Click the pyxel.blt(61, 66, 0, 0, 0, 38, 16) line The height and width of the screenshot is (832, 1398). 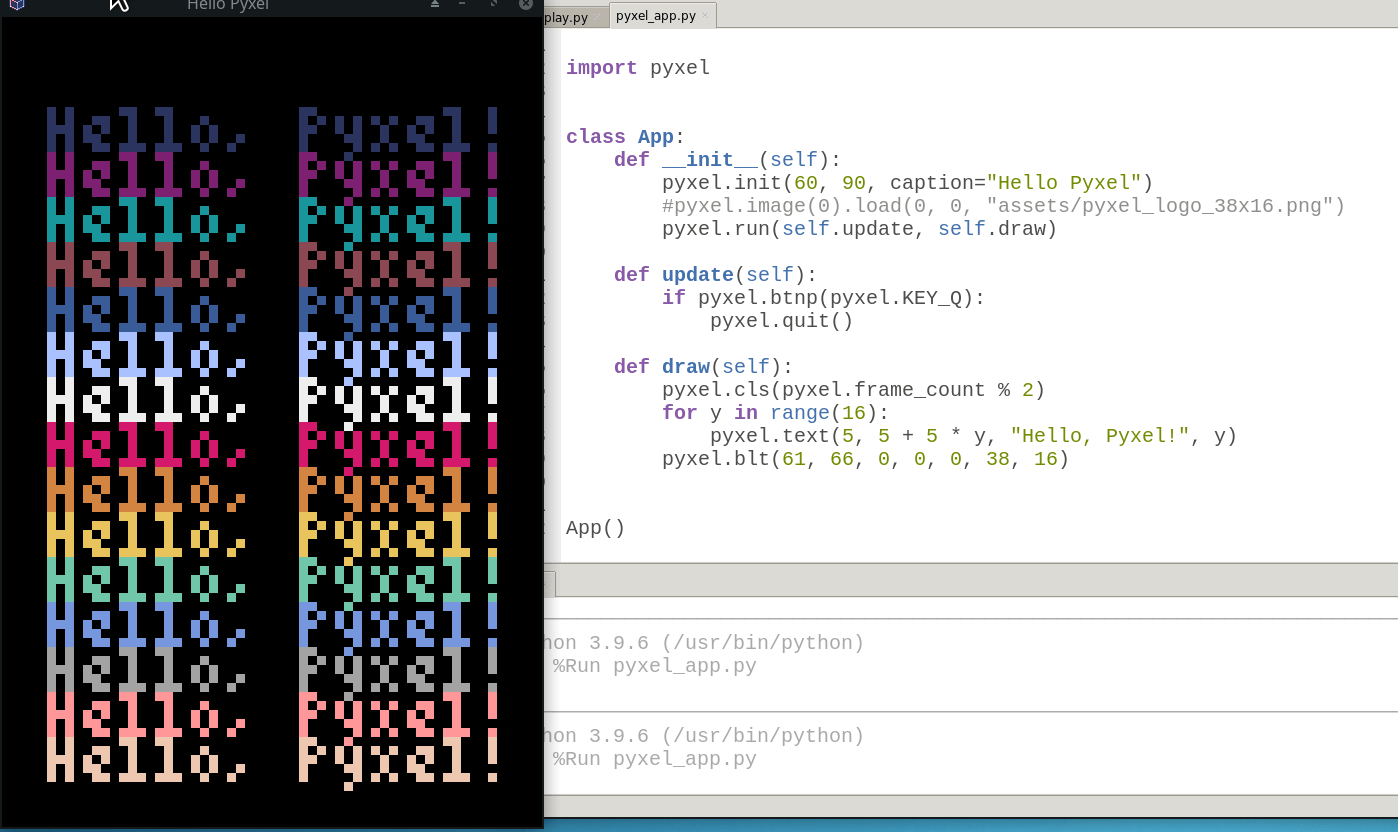tap(866, 459)
